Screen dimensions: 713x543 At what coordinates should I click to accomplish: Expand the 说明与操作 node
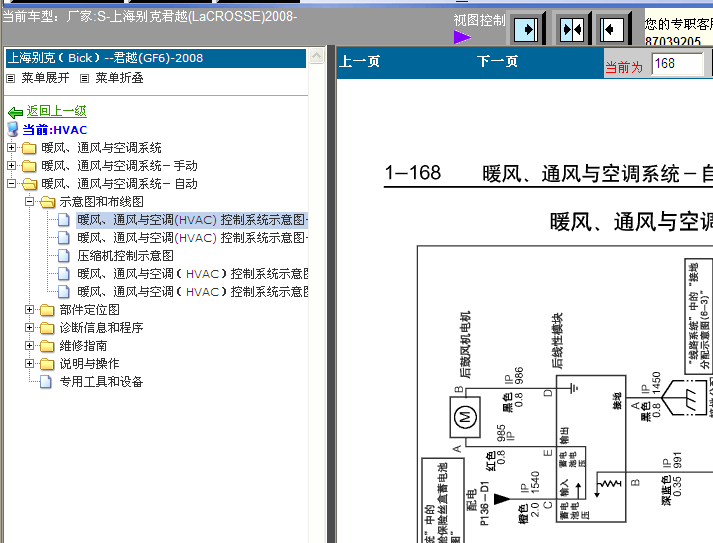tap(30, 363)
